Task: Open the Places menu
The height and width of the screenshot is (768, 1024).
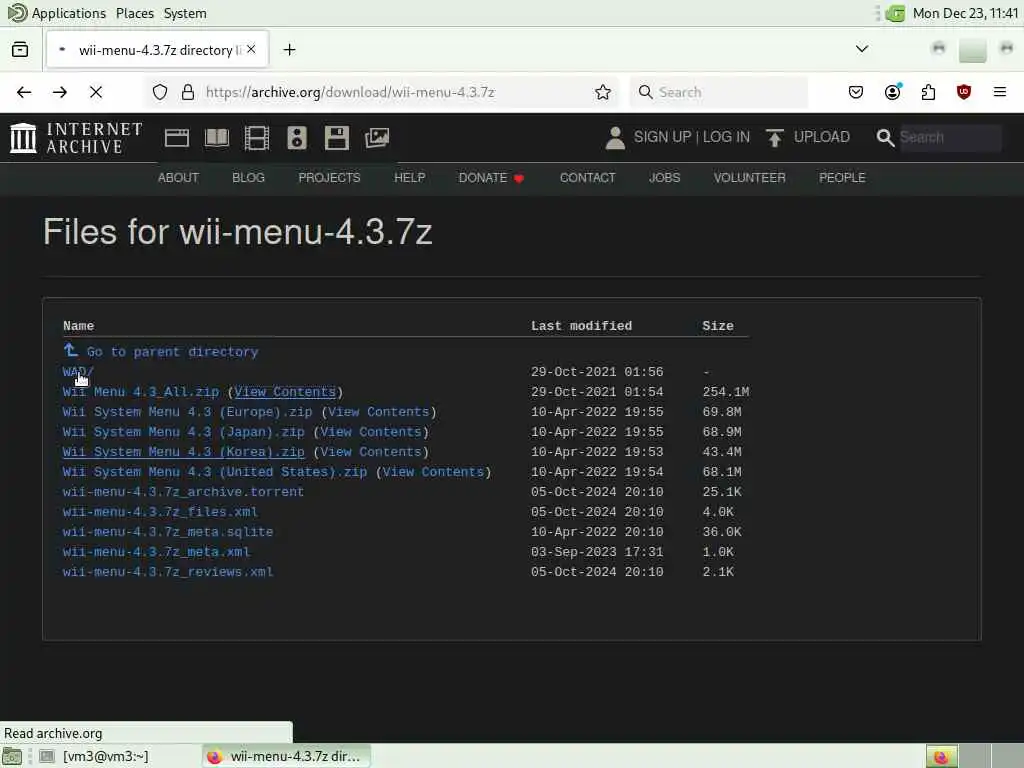Action: [135, 13]
